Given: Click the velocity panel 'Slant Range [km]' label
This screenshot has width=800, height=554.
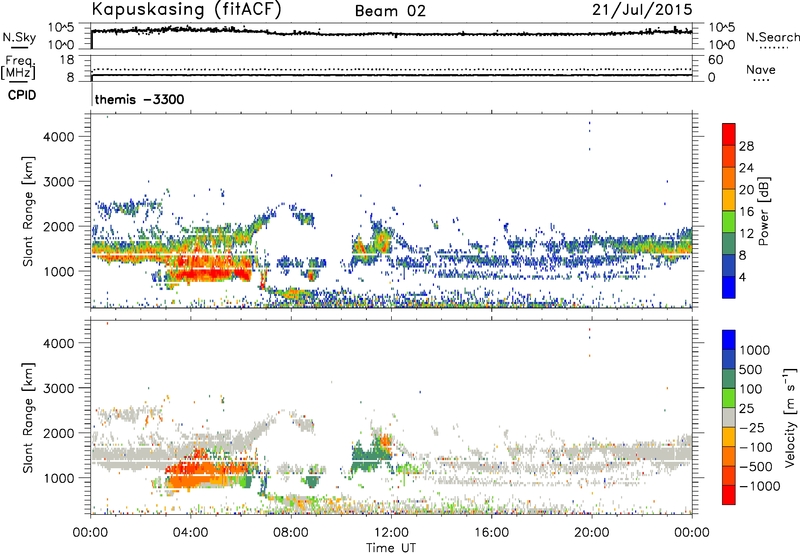Looking at the screenshot, I should [x=28, y=417].
